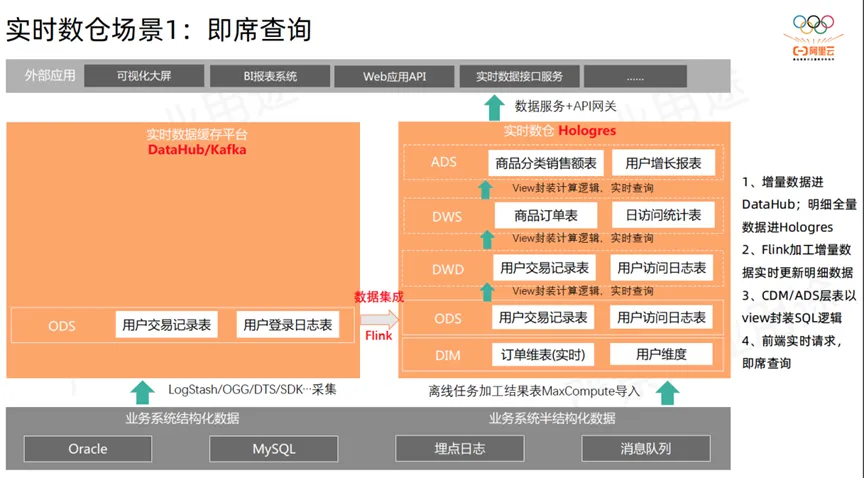Viewport: 864px width, 478px height.
Task: Click the DWD layer label
Action: point(448,270)
